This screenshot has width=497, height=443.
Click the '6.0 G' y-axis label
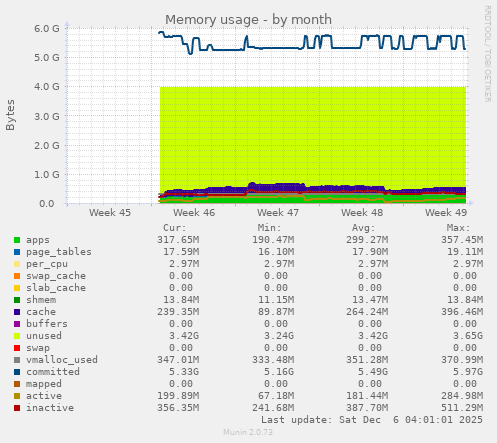pos(47,29)
